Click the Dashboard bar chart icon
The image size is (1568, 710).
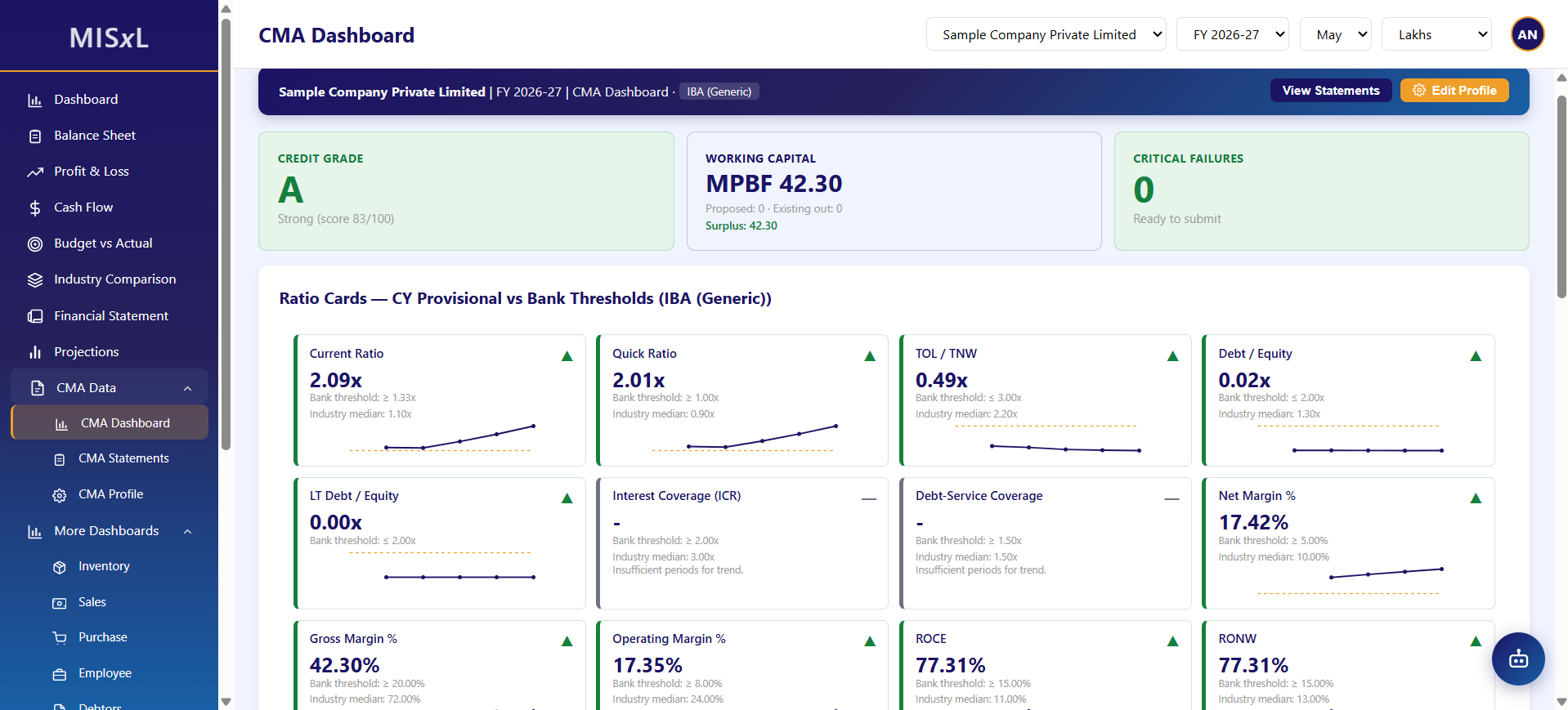35,100
